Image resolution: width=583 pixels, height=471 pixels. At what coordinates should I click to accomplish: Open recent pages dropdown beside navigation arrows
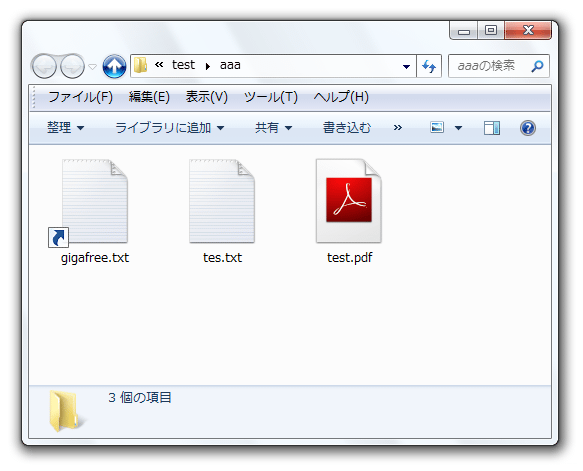pyautogui.click(x=93, y=67)
